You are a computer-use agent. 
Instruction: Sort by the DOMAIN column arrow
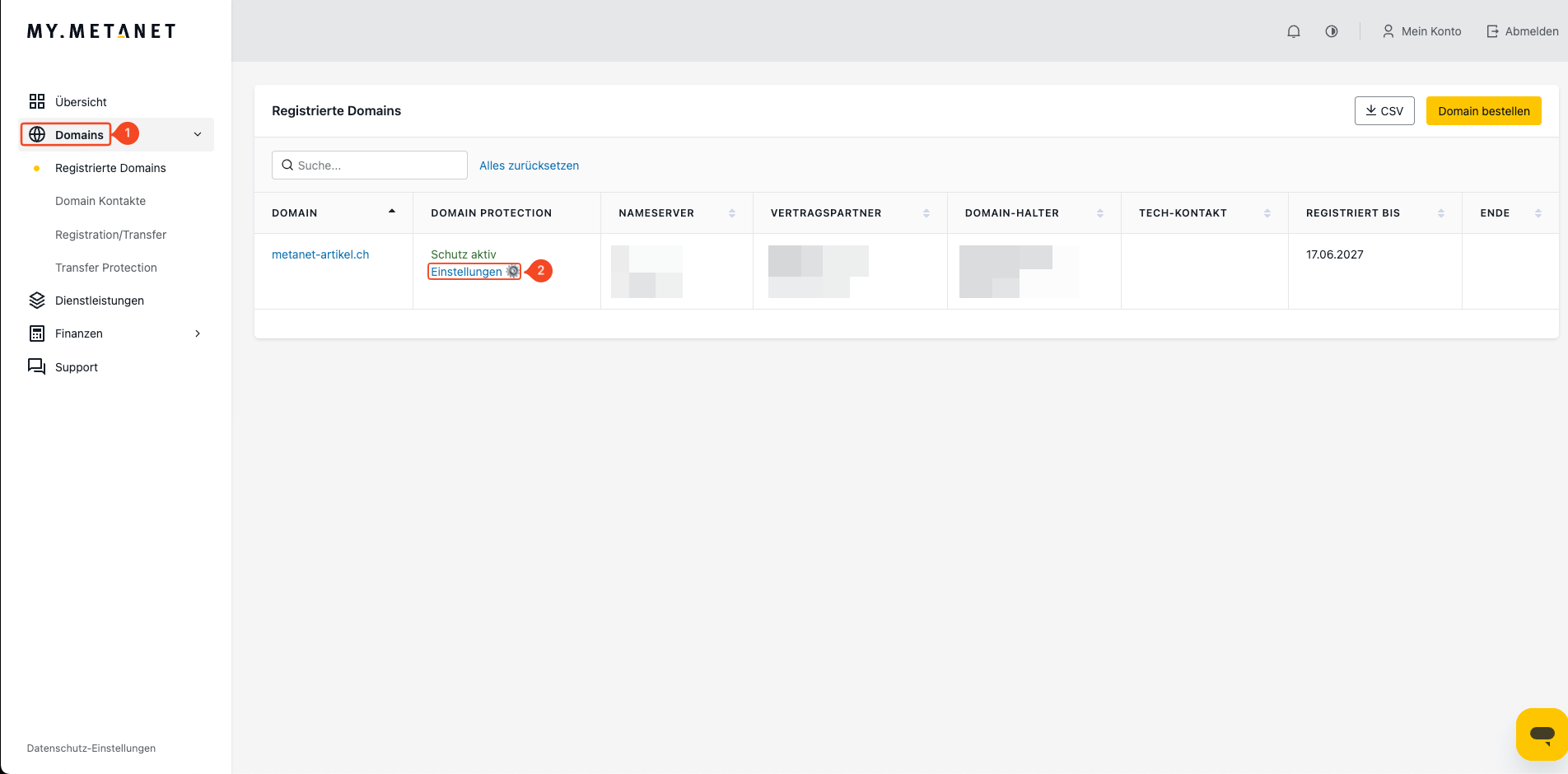point(392,212)
